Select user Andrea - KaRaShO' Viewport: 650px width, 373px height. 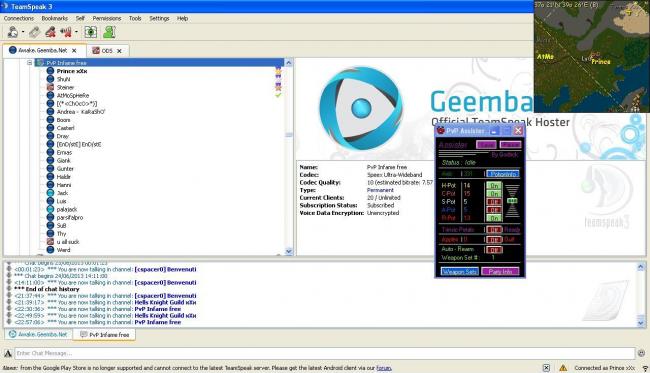click(x=81, y=111)
